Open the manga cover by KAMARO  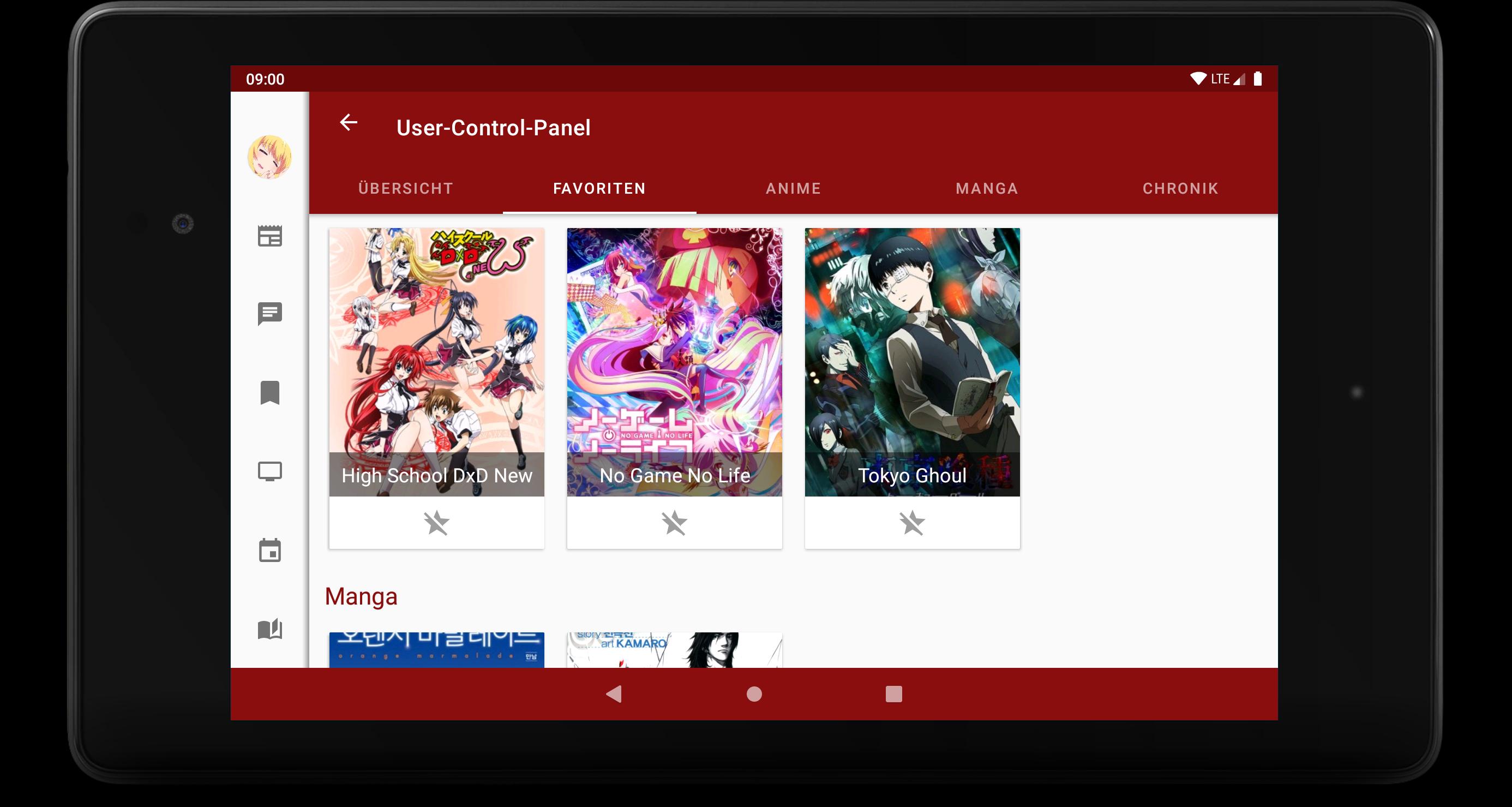[x=674, y=650]
